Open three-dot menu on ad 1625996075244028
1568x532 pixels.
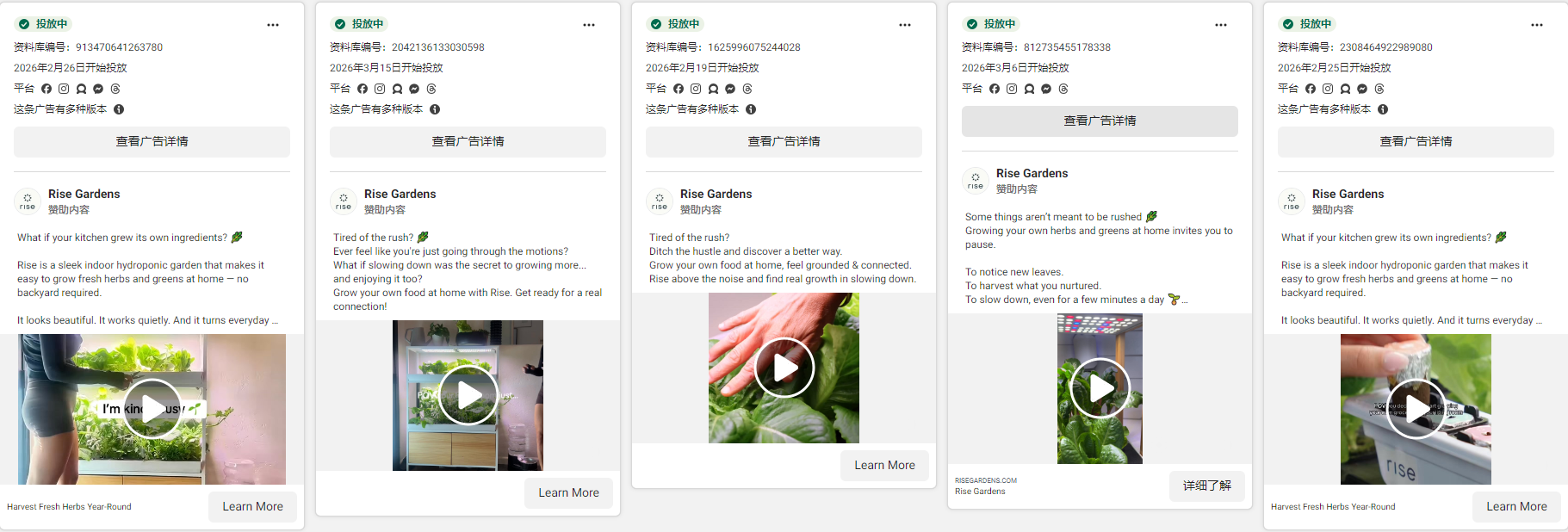pos(905,25)
